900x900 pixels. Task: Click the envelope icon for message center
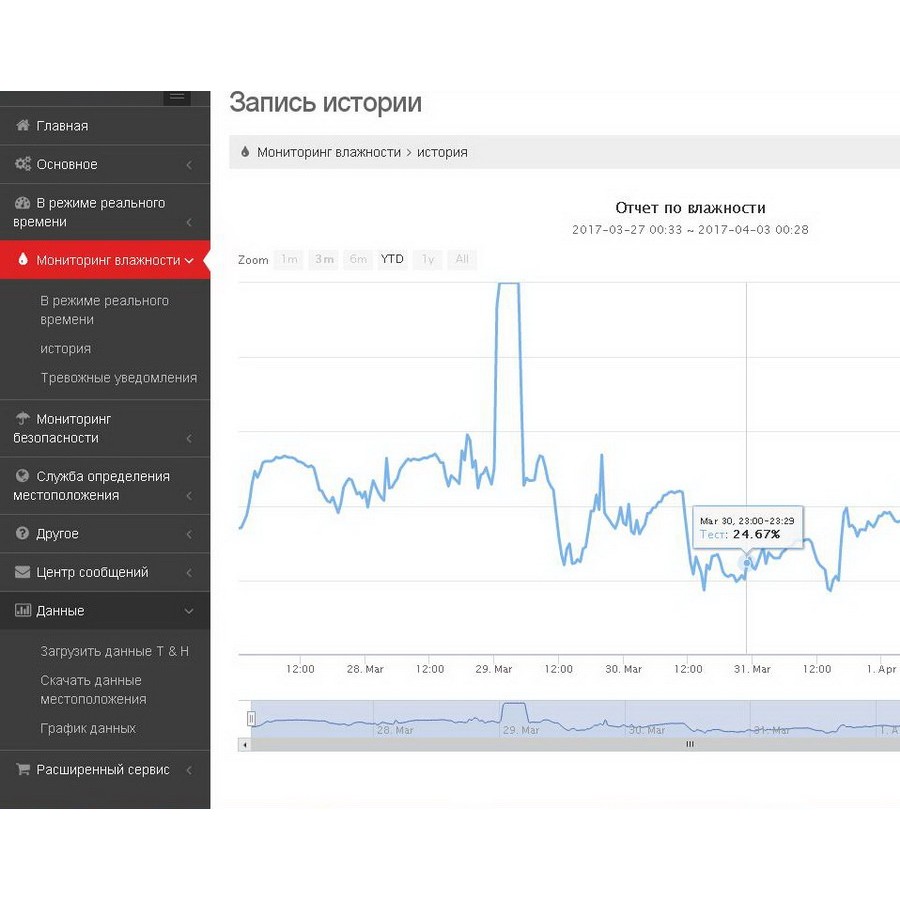23,572
